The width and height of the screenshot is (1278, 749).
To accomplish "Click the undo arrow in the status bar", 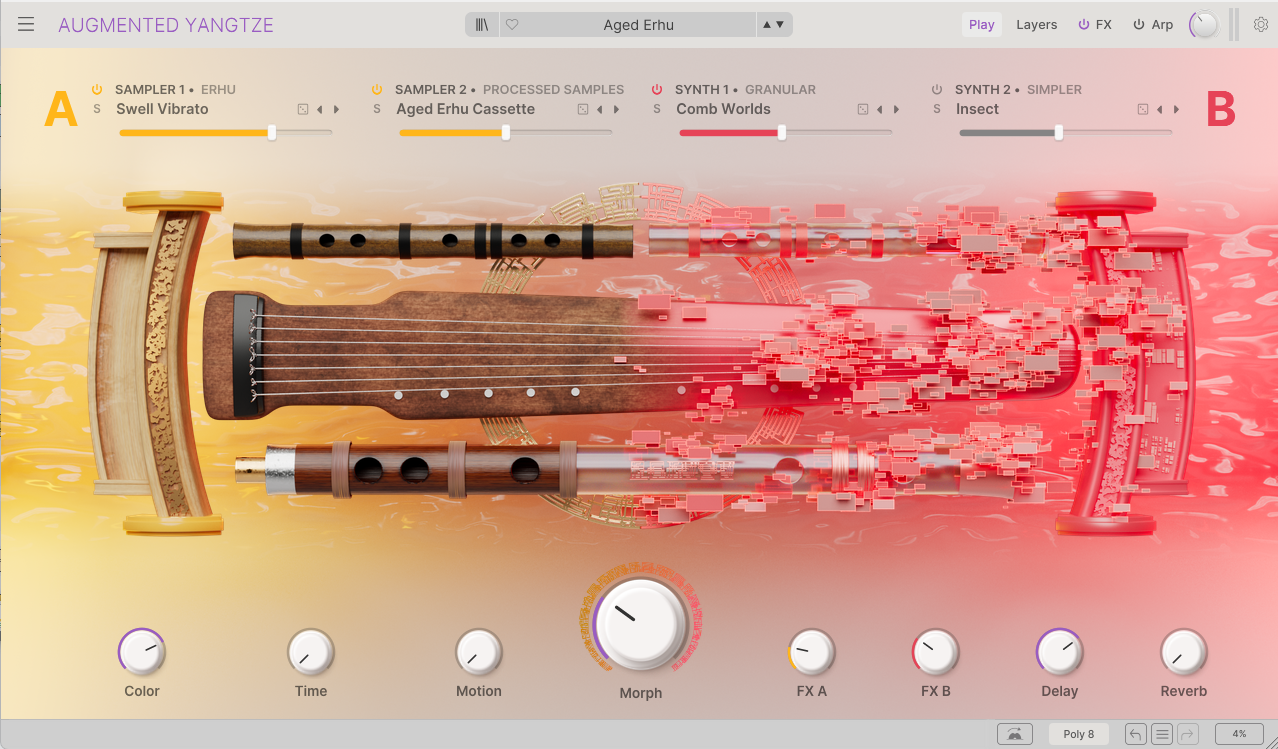I will [x=1135, y=734].
